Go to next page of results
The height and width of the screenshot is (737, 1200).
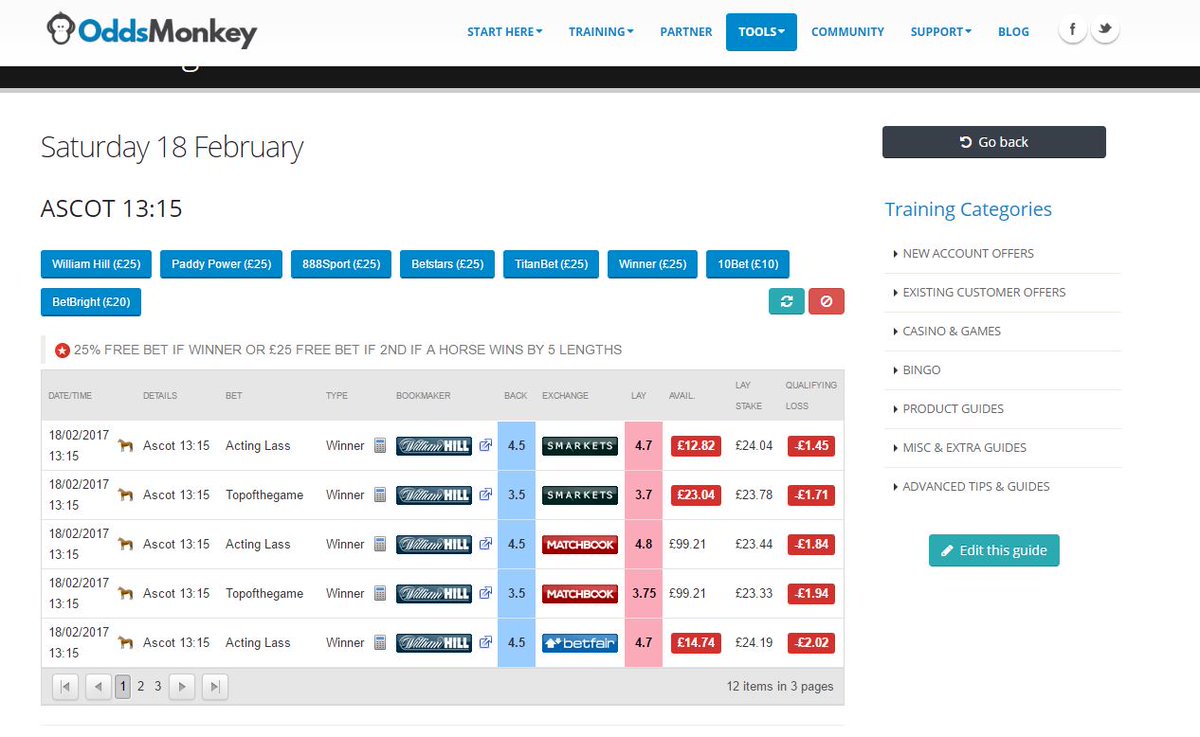(x=181, y=686)
